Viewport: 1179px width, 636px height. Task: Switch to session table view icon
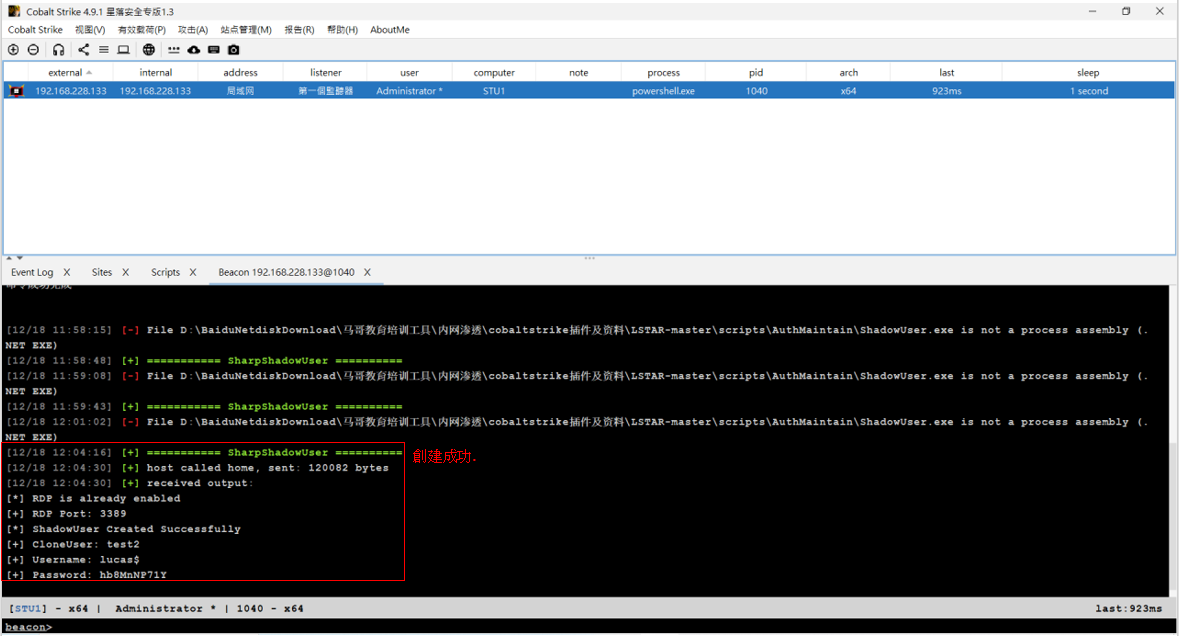tap(104, 50)
